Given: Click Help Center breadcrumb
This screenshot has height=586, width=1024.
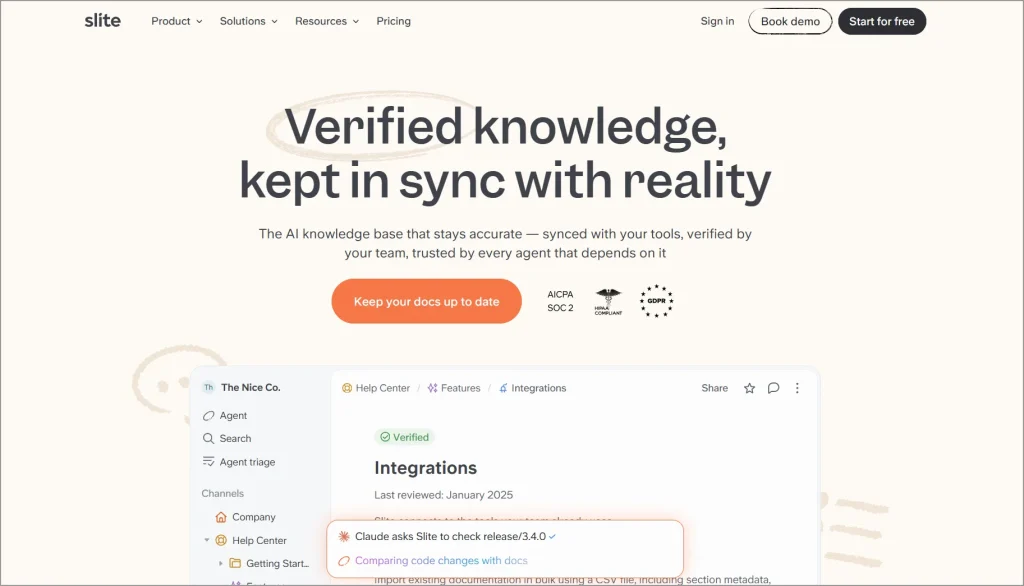Looking at the screenshot, I should coord(376,388).
